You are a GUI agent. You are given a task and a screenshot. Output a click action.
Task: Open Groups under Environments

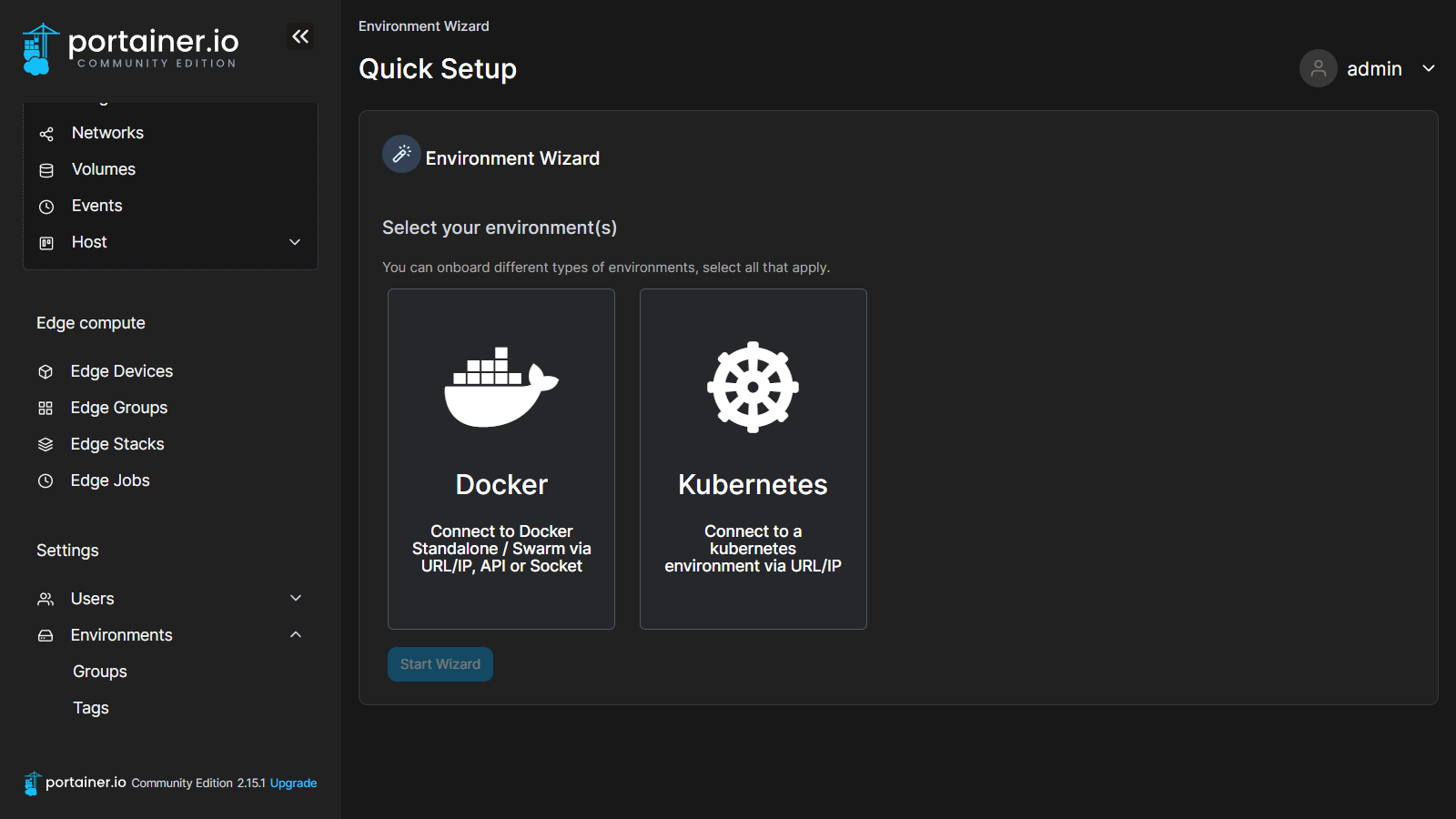click(x=99, y=672)
